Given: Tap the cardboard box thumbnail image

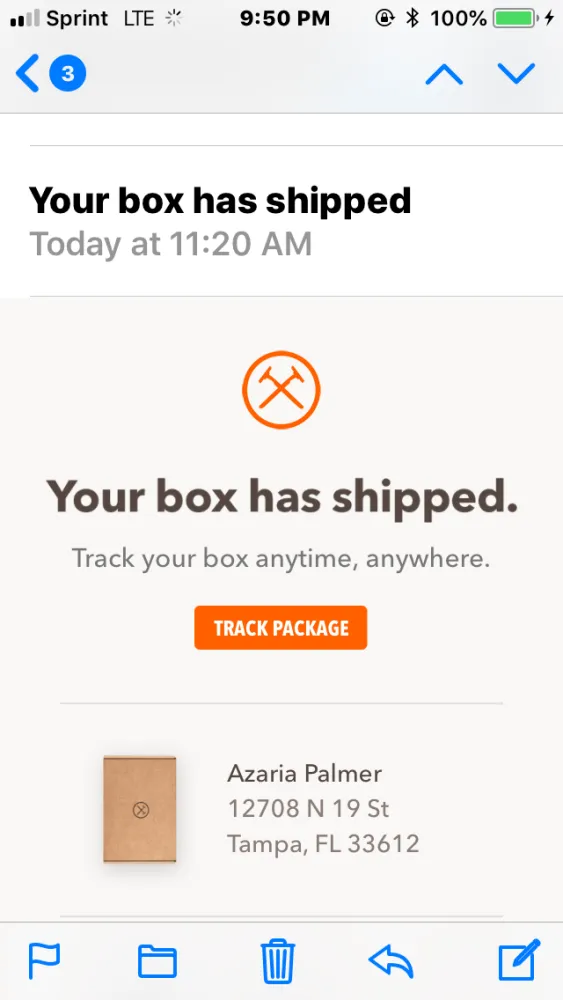Looking at the screenshot, I should point(140,809).
